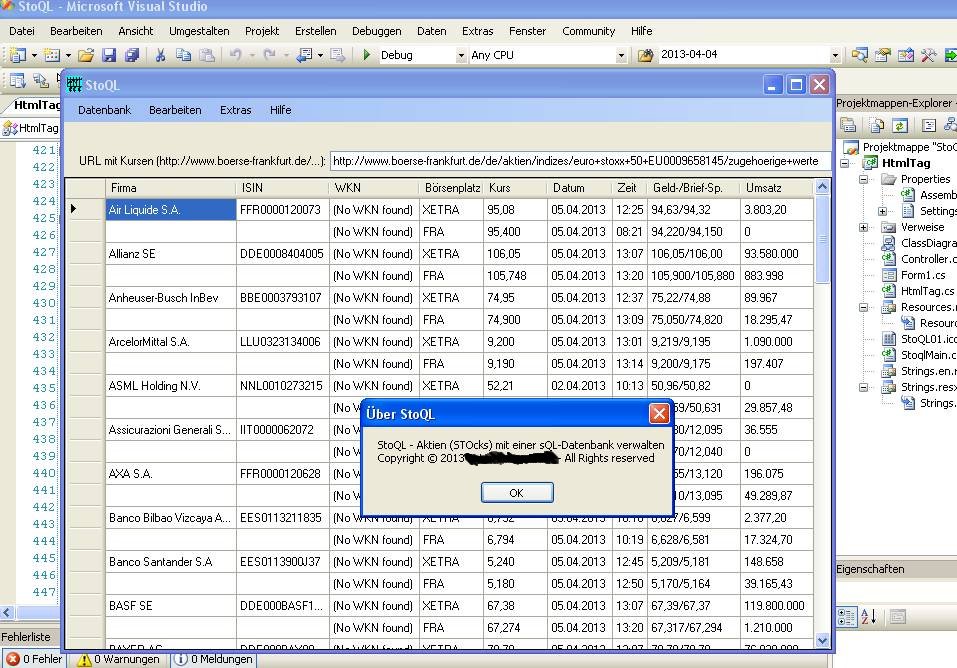Click Refresh icon in Projektmappen-Explorer
957x668 pixels.
click(x=900, y=125)
